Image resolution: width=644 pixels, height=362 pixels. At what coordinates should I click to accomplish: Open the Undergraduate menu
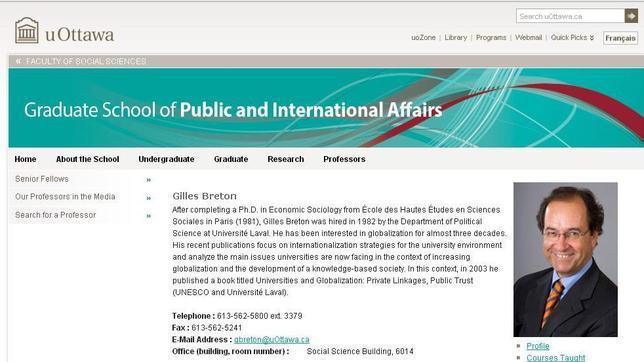[166, 159]
